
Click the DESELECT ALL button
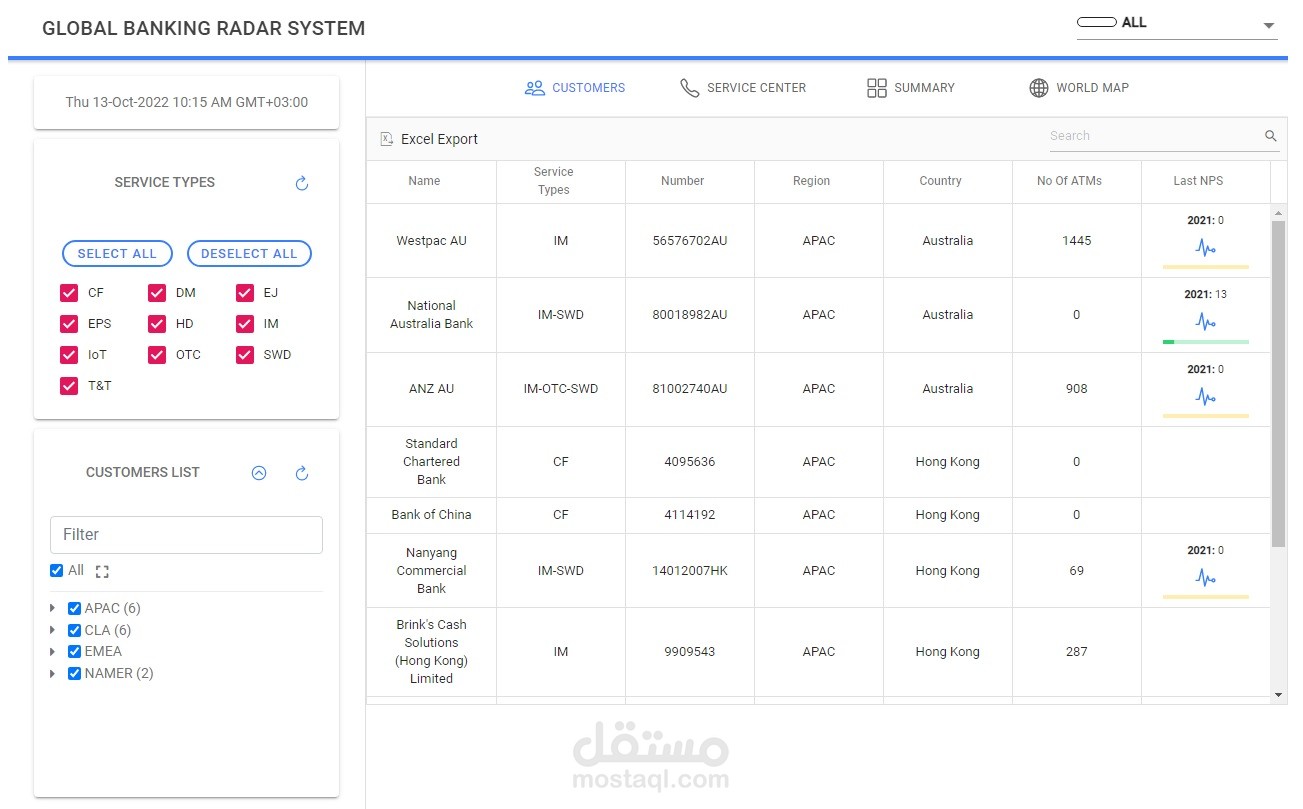(x=249, y=253)
